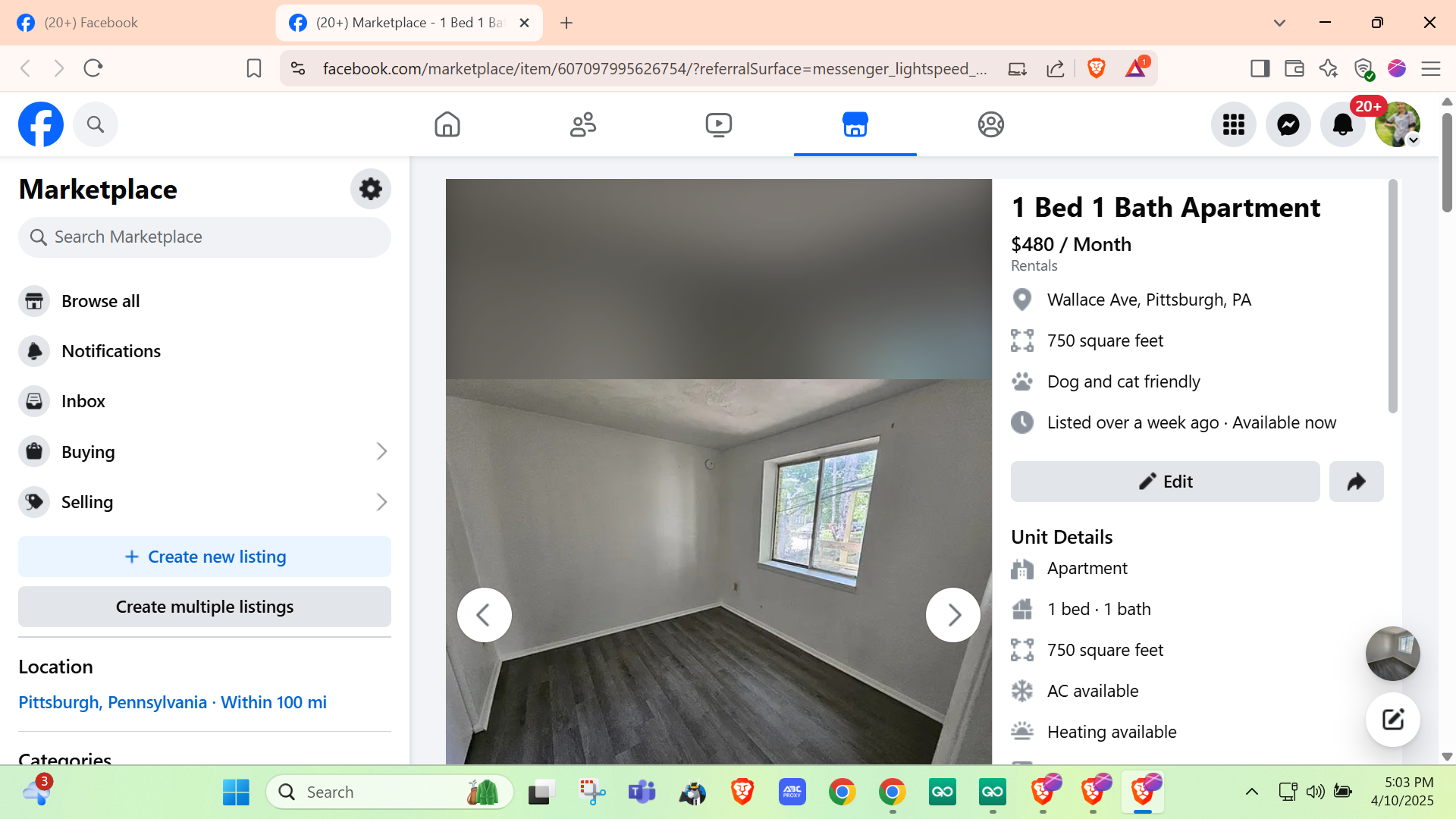The image size is (1456, 819).
Task: Open the Video tab icon
Action: pos(718,124)
